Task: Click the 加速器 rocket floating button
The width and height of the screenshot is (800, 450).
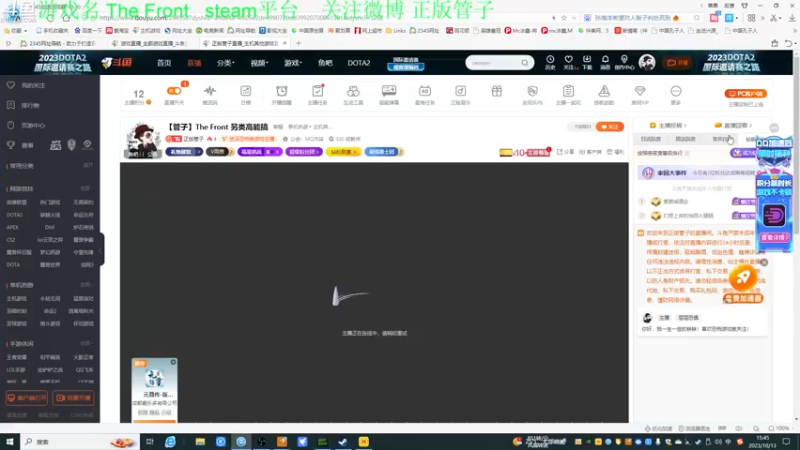Action: click(743, 285)
